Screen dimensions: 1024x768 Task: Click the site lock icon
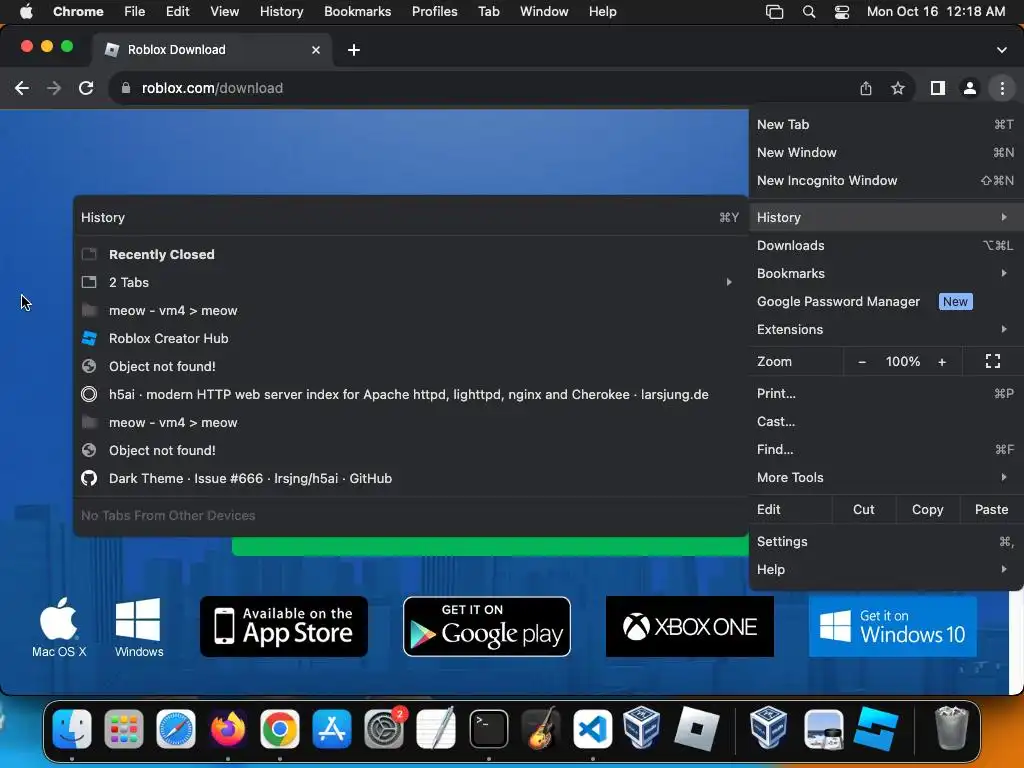126,88
